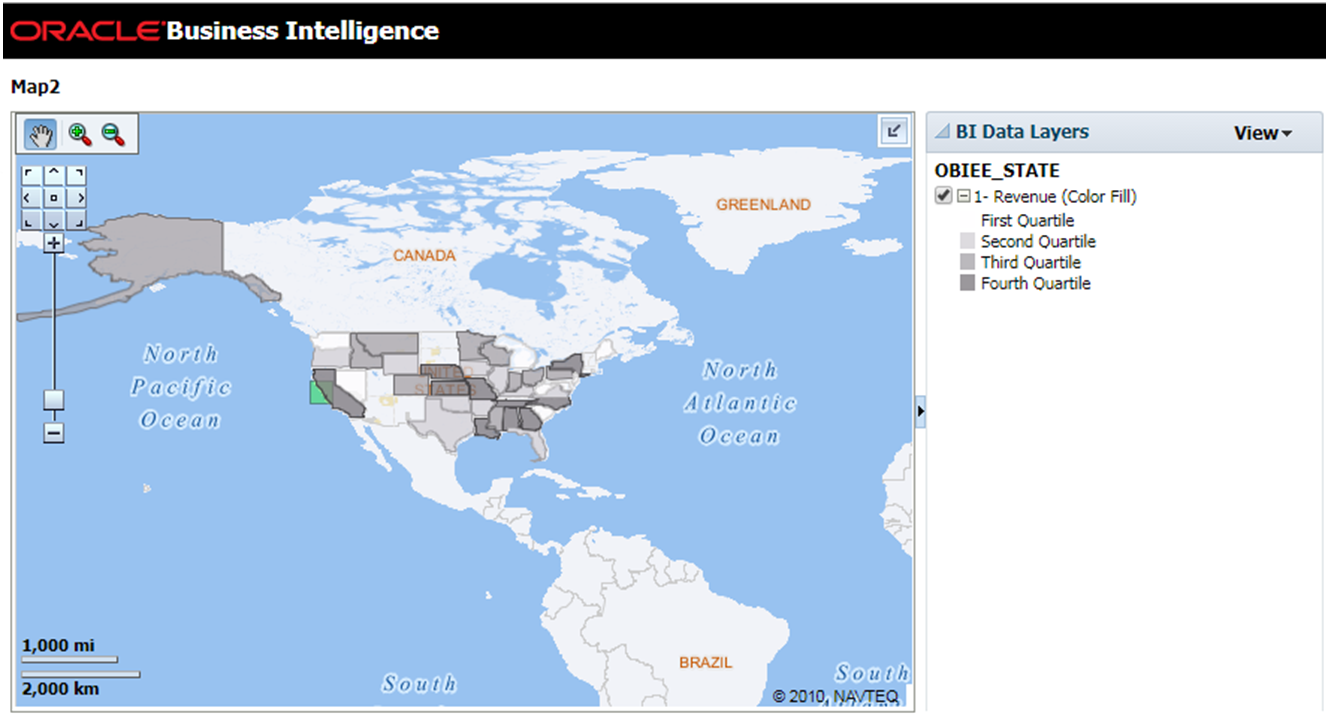Click the plus button to zoom in
1326x722 pixels.
tap(52, 241)
